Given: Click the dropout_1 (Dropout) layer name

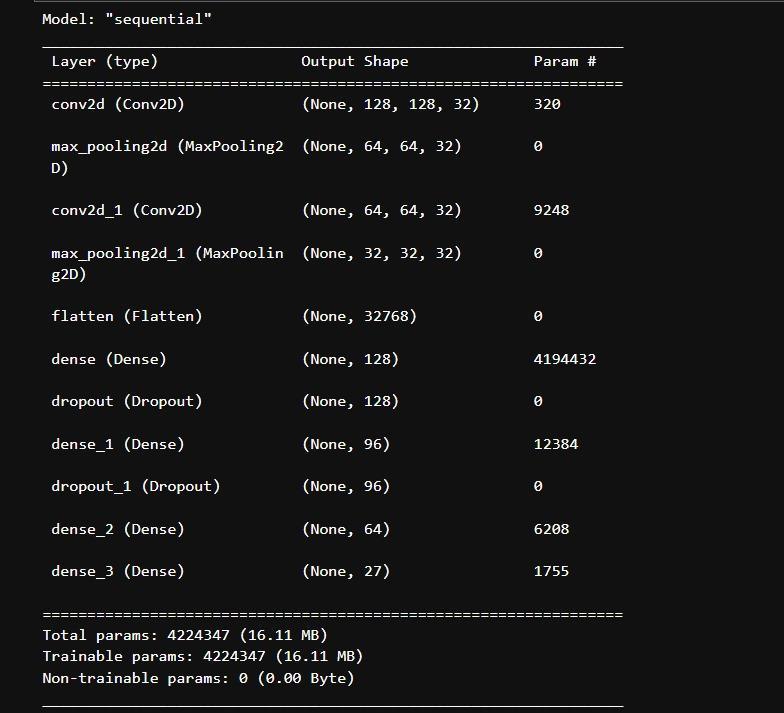Looking at the screenshot, I should coord(136,486).
